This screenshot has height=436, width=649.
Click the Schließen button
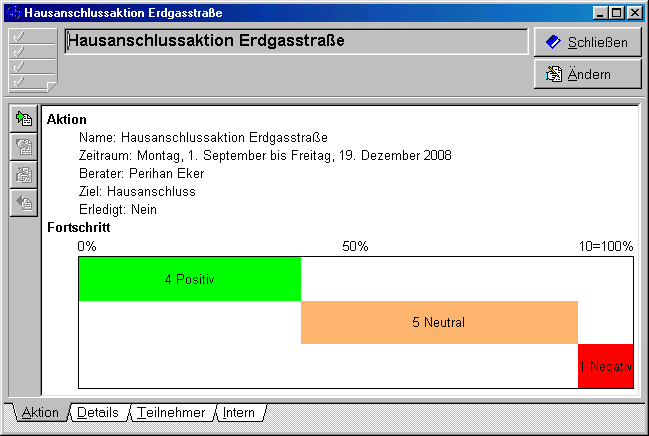coord(587,42)
